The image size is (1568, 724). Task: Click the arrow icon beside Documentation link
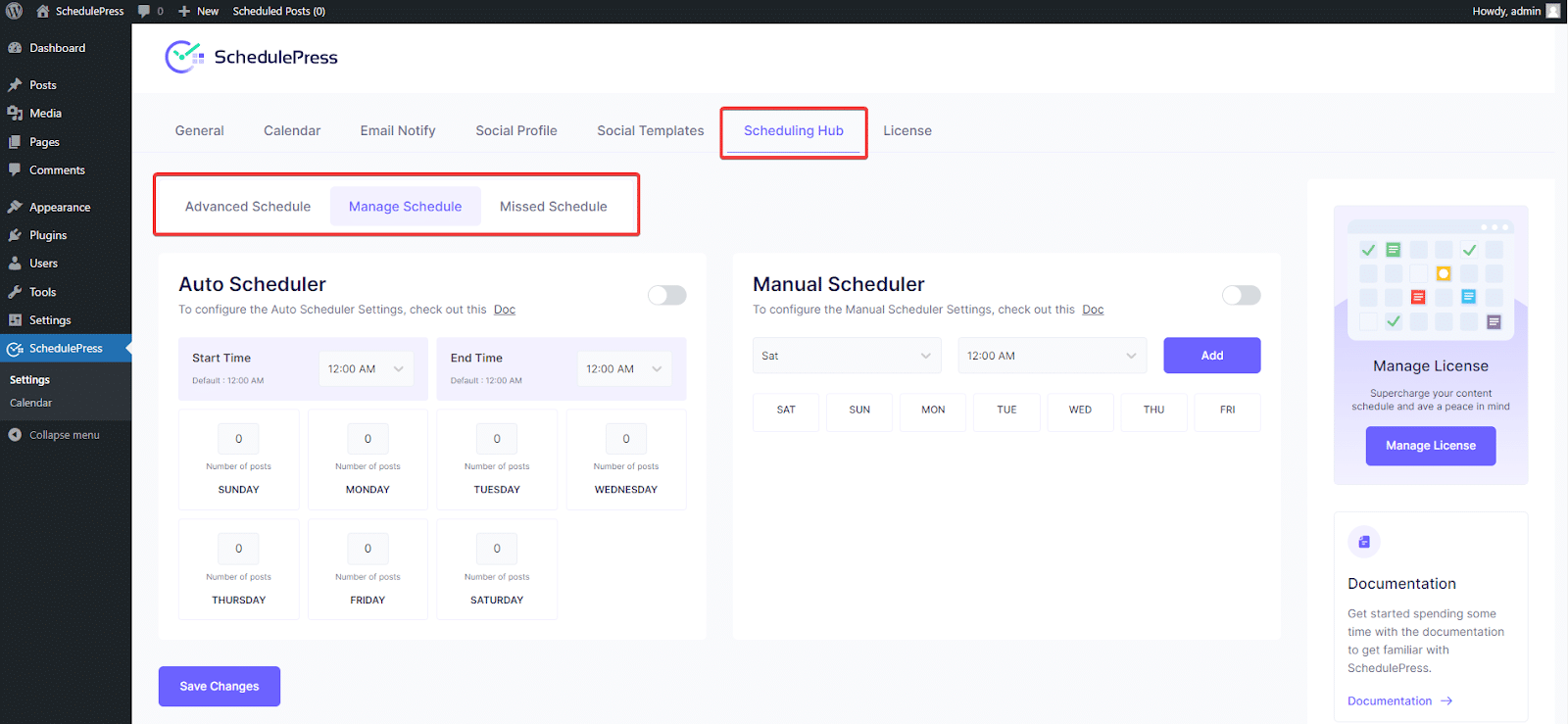click(1446, 701)
